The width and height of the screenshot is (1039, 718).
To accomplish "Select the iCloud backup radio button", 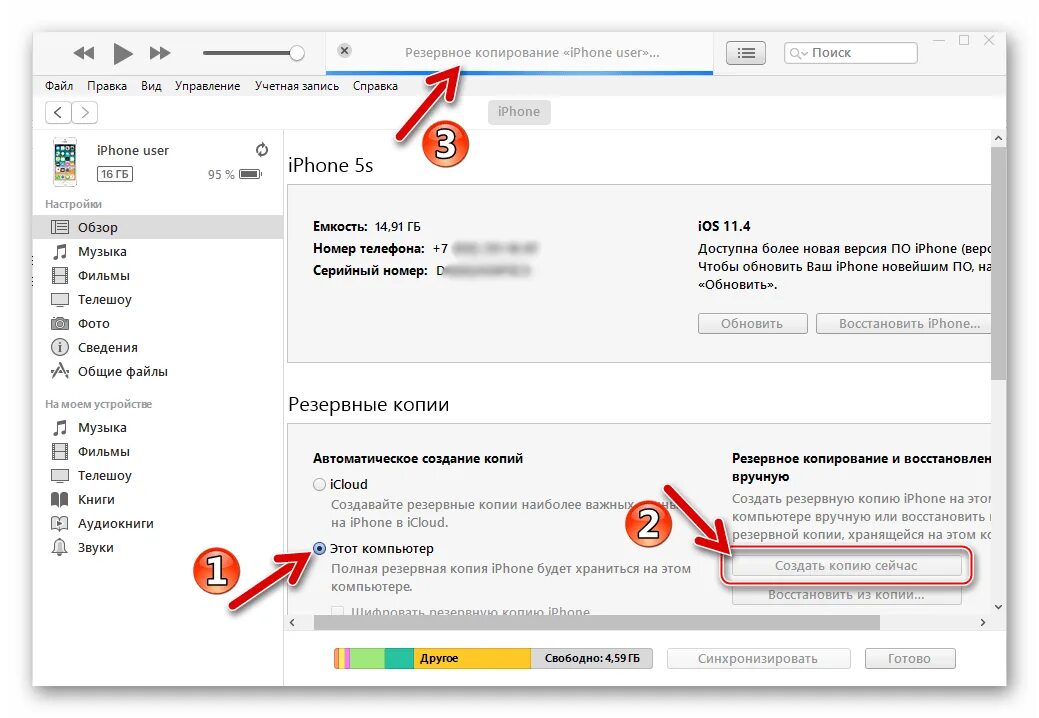I will 319,484.
